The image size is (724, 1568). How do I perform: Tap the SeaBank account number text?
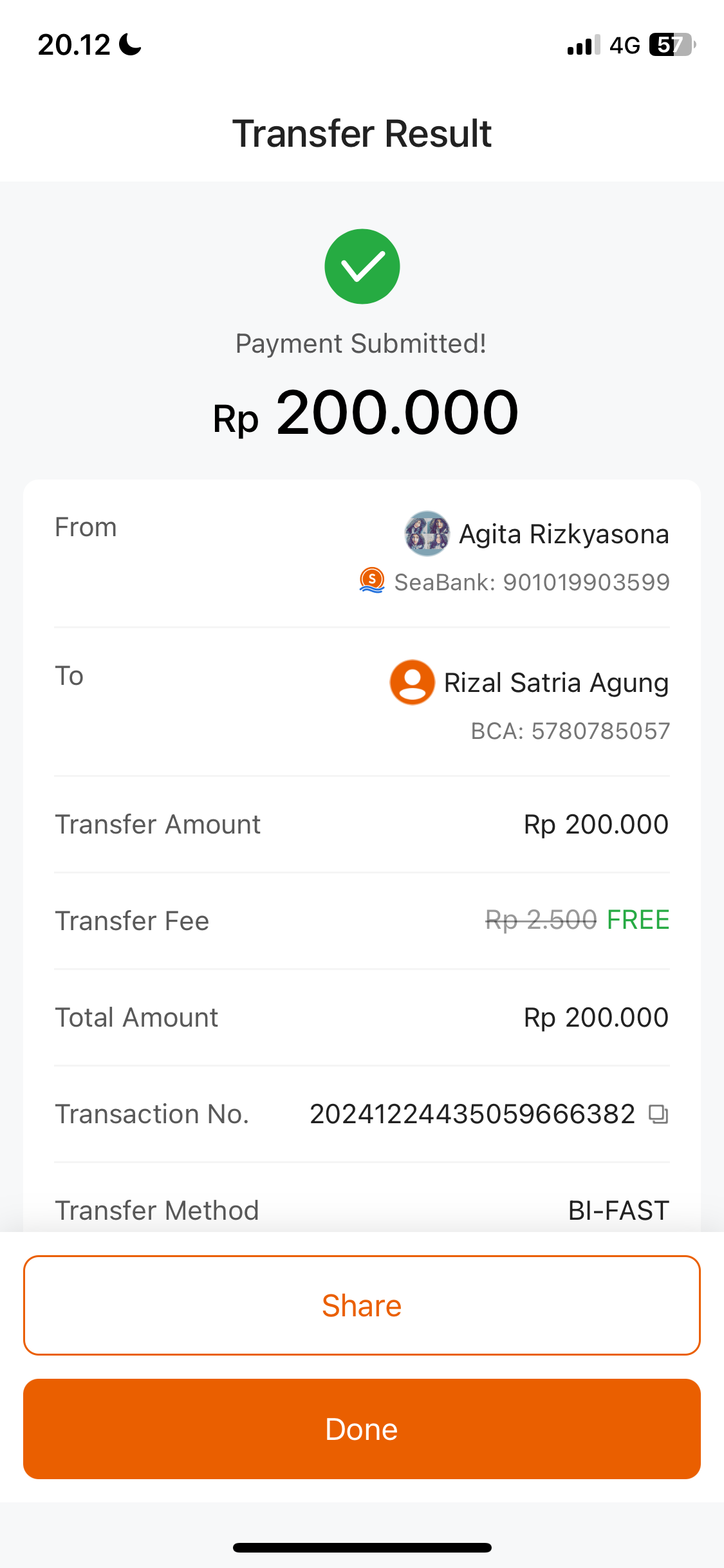pyautogui.click(x=532, y=582)
